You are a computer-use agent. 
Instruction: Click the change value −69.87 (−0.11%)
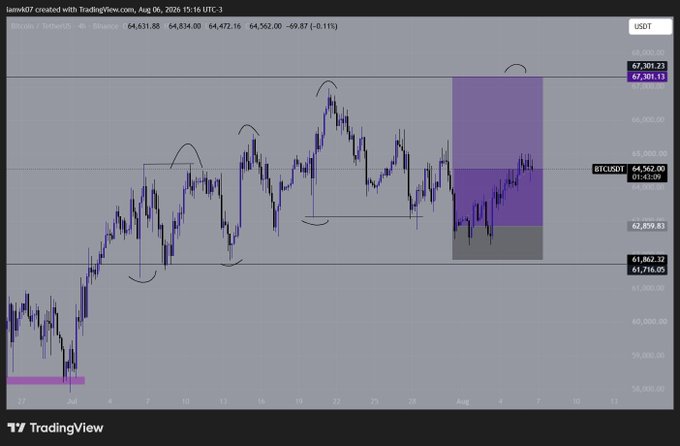click(312, 26)
